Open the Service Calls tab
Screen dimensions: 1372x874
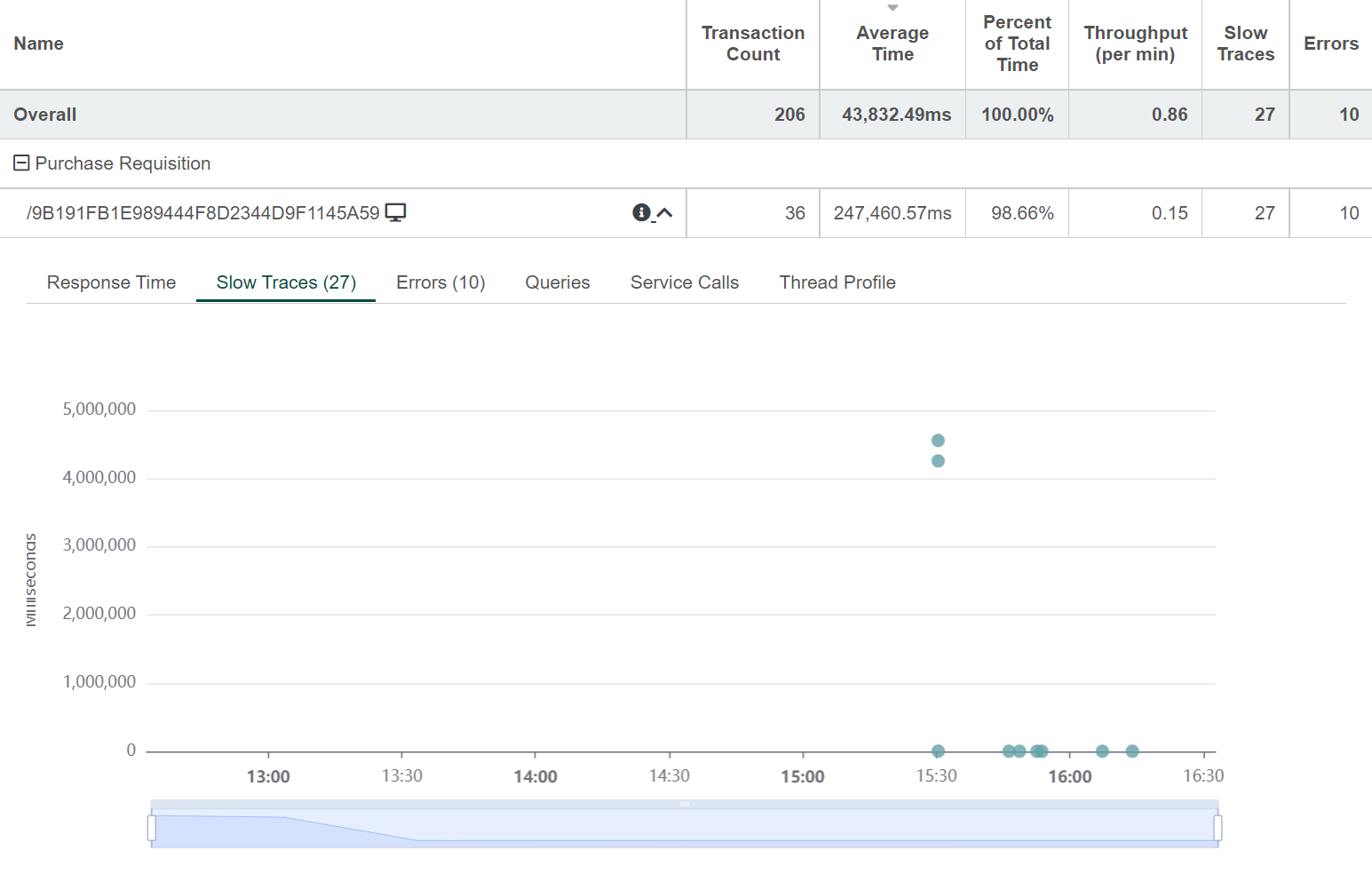coord(684,282)
